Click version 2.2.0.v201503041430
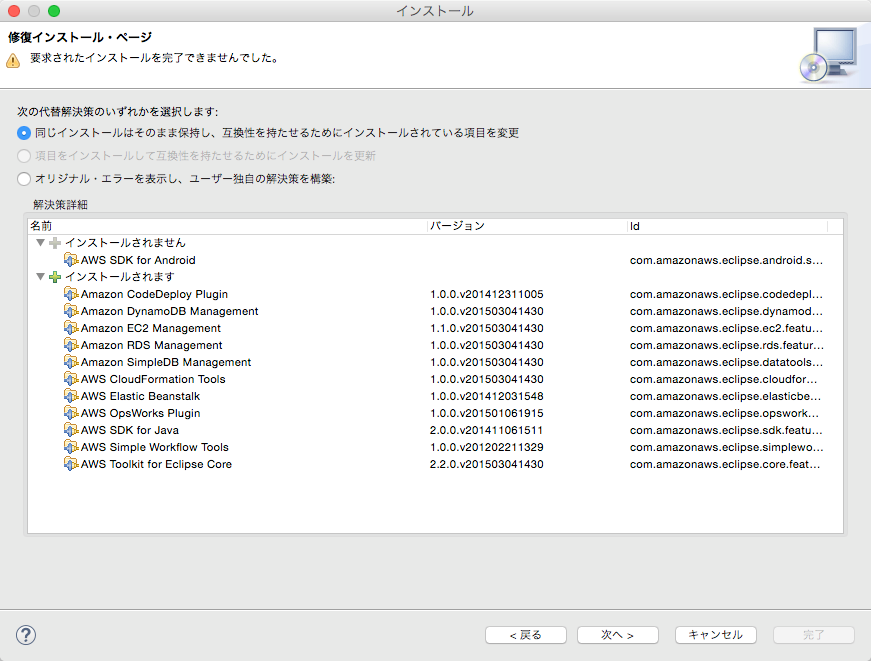Image resolution: width=871 pixels, height=661 pixels. point(487,464)
